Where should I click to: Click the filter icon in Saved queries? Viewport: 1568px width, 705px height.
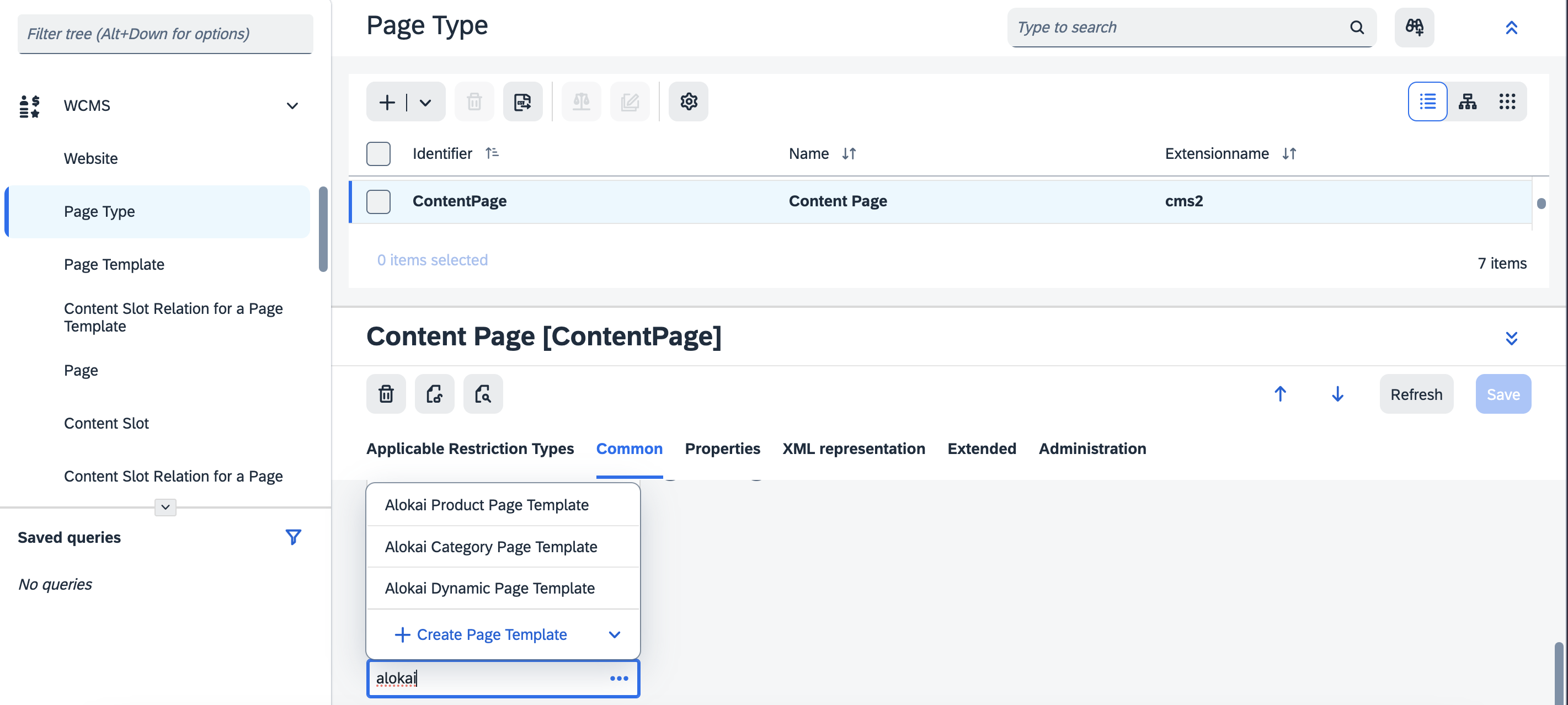pos(293,537)
